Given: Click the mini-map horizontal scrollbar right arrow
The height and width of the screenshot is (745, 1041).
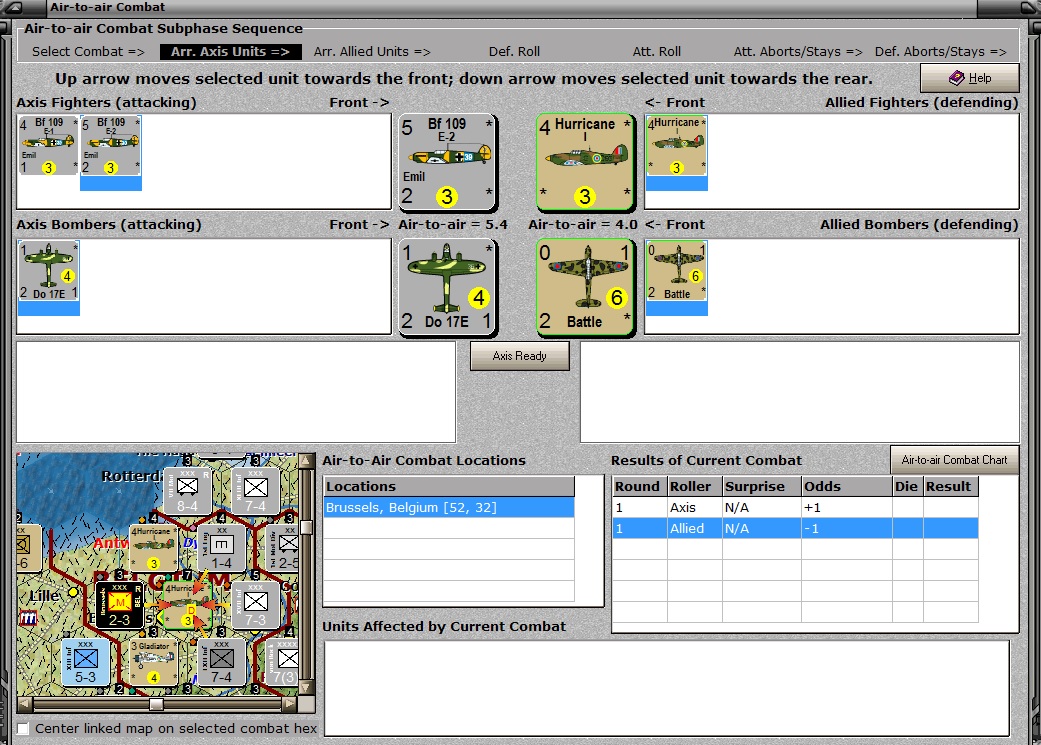Looking at the screenshot, I should click(x=289, y=703).
